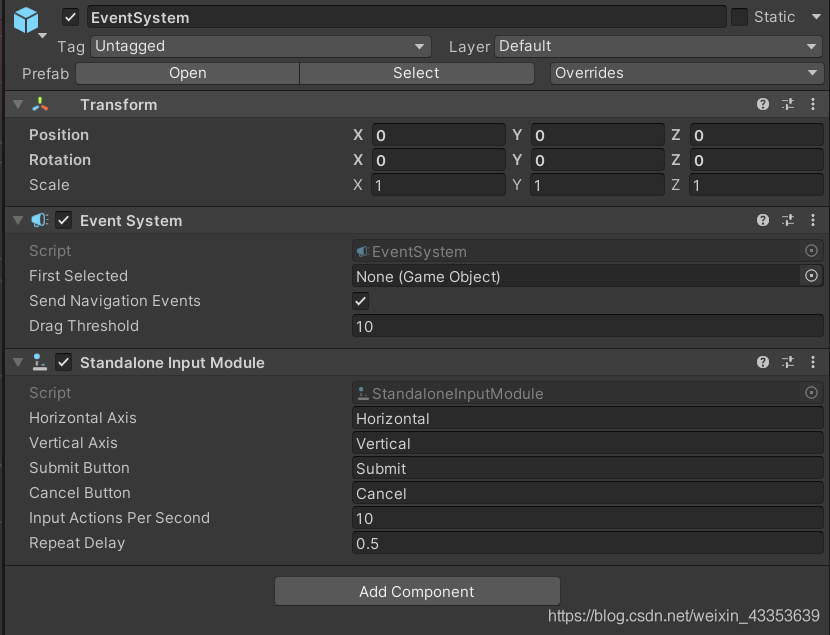
Task: Click Rotation X field
Action: [x=438, y=160]
